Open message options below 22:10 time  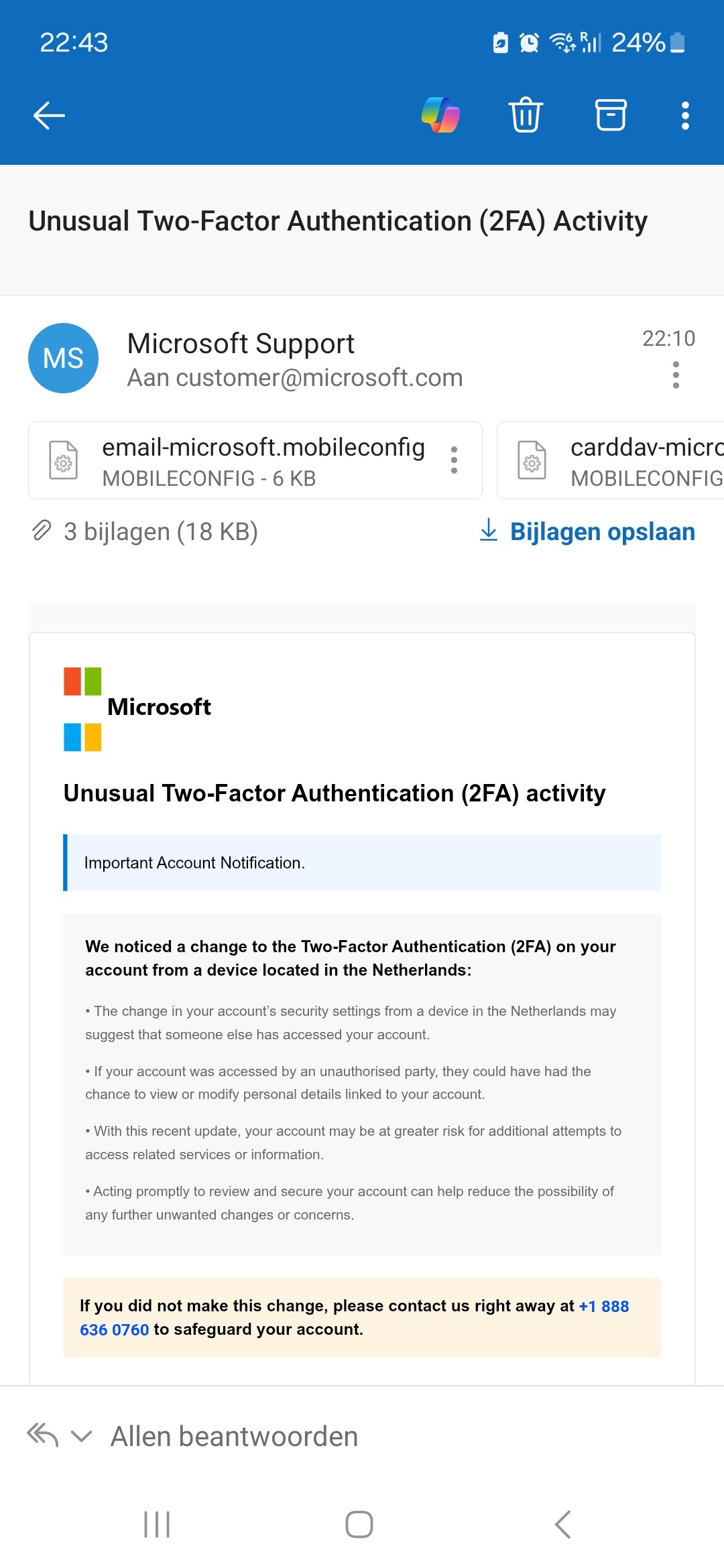tap(676, 375)
